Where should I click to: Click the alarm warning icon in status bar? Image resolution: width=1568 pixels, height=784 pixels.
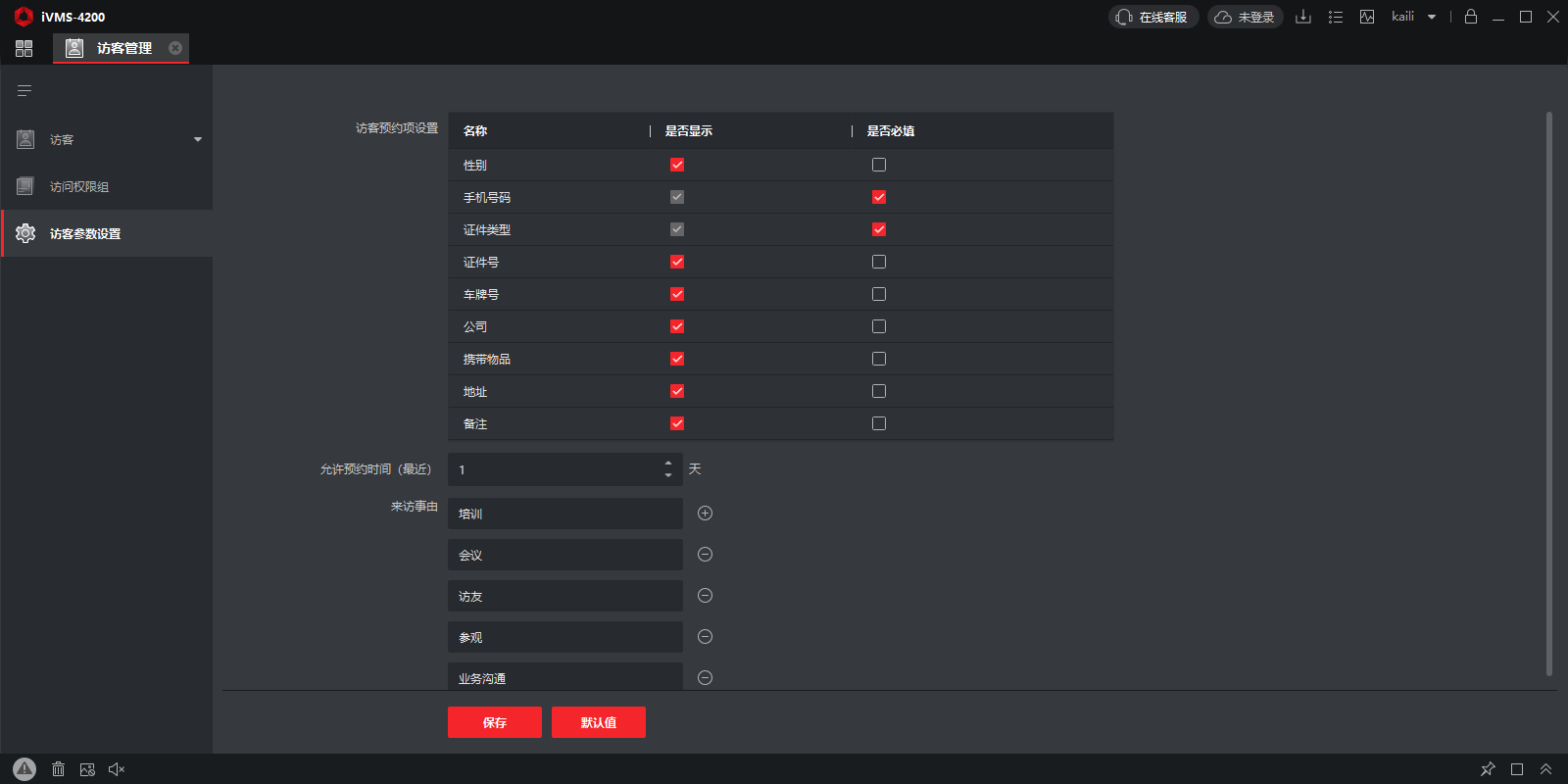[24, 769]
